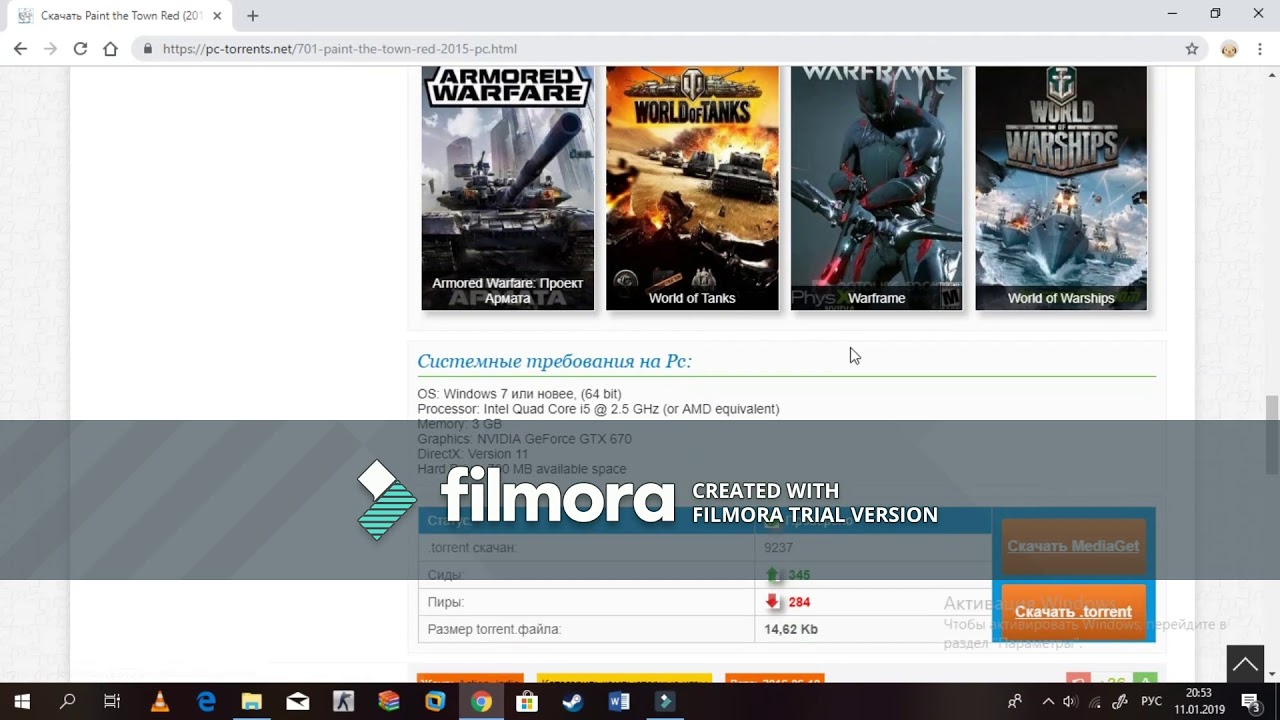
Task: Click the address bar URL
Action: pyautogui.click(x=340, y=48)
